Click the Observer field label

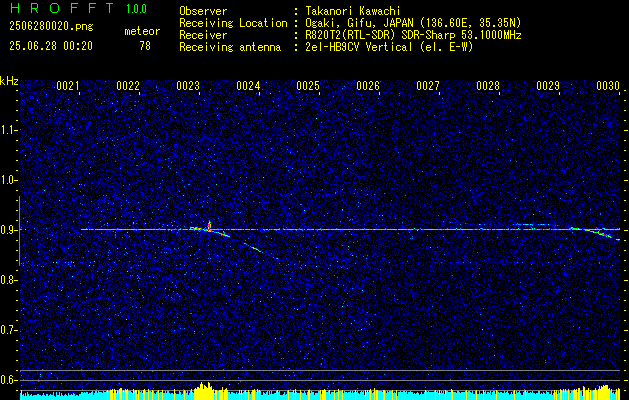[x=203, y=11]
